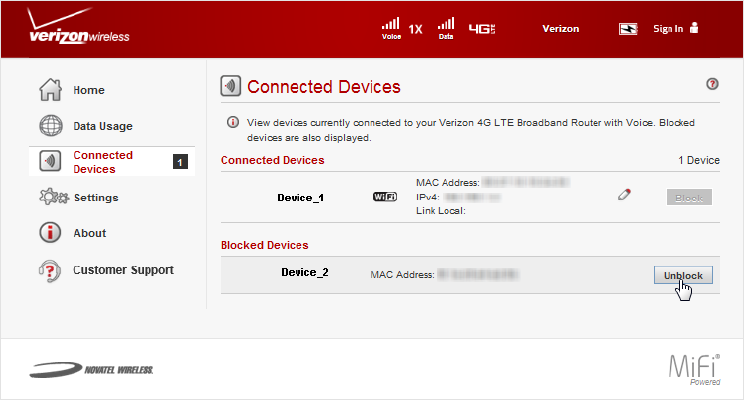Image resolution: width=744 pixels, height=400 pixels.
Task: Click the Voice signal strength indicator
Action: click(x=391, y=28)
